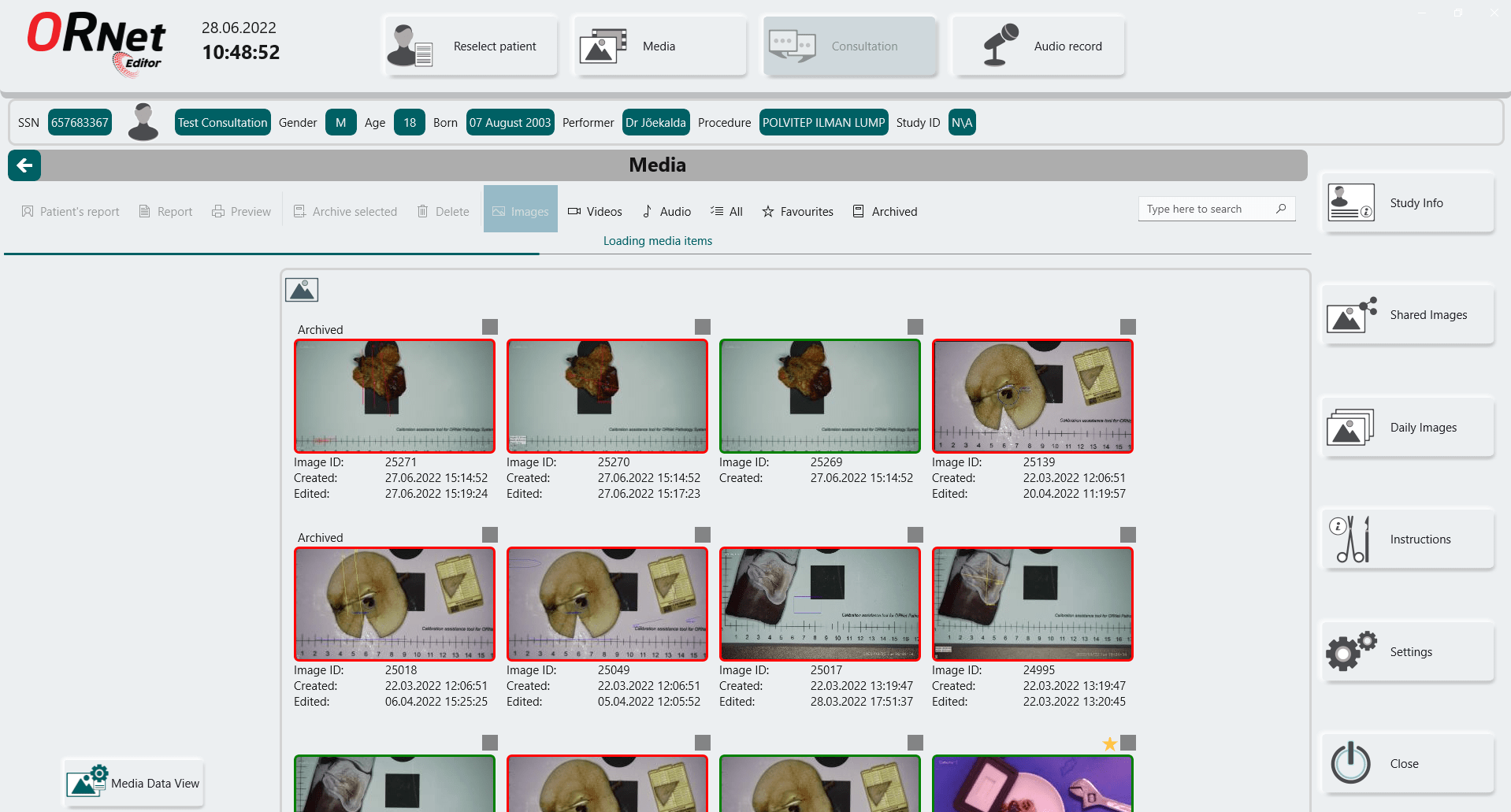Click performer Dr Jõekalda
Image resolution: width=1511 pixels, height=812 pixels.
656,122
